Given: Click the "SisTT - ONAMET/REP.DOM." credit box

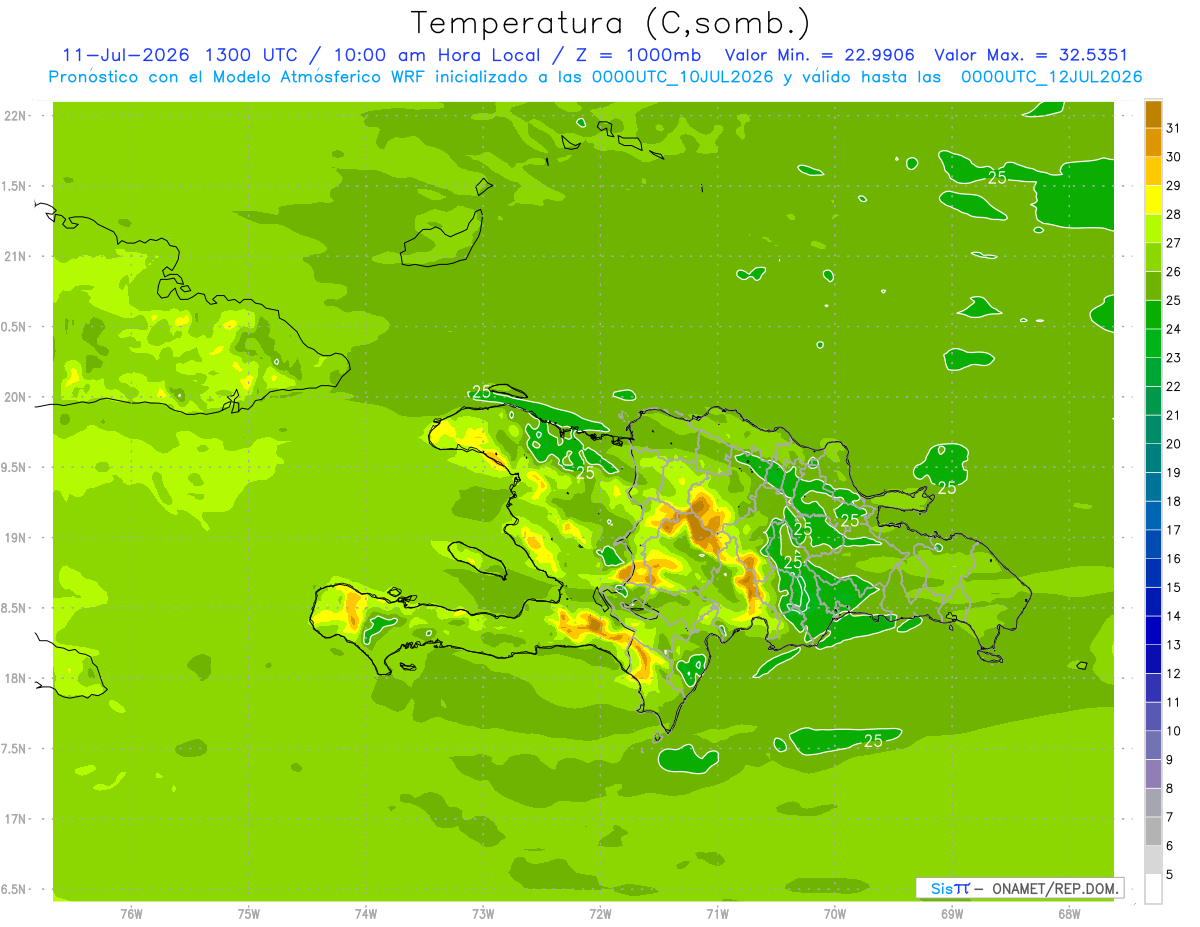Looking at the screenshot, I should (1019, 888).
